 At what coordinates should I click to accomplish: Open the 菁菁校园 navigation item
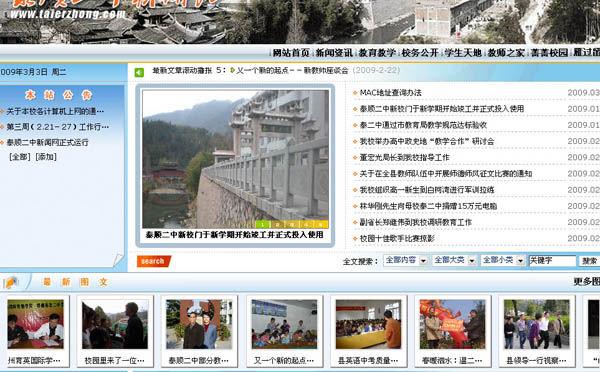tap(549, 53)
